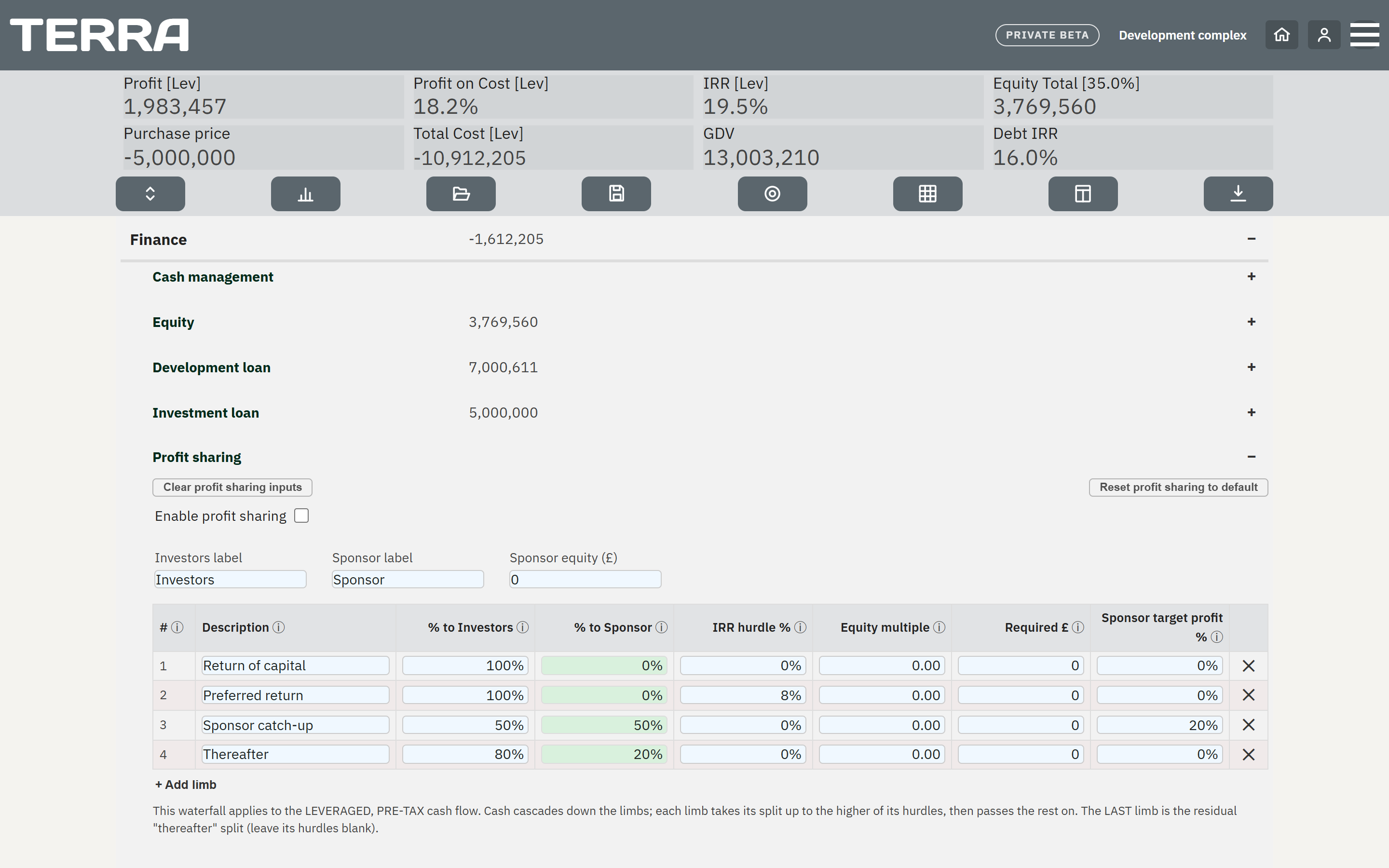Remove the Sponsor catch-up limb

pyautogui.click(x=1248, y=725)
